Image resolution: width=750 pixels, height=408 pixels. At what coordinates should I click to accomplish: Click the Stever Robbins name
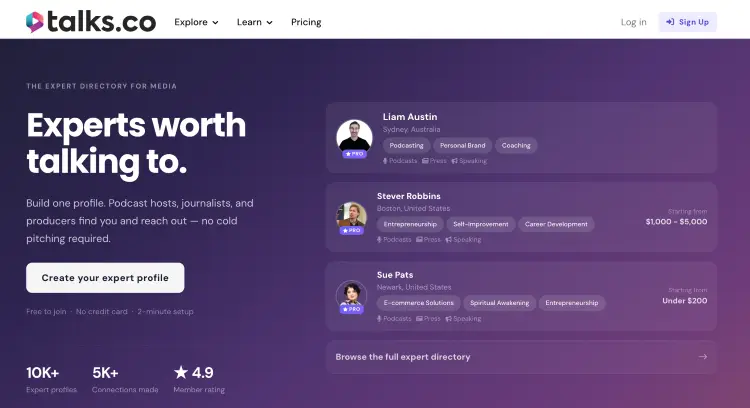pyautogui.click(x=408, y=196)
